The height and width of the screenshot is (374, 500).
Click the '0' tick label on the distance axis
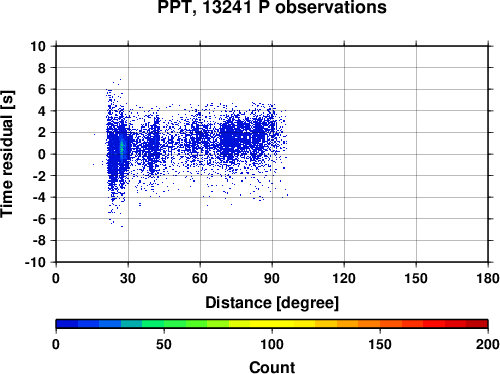point(56,278)
